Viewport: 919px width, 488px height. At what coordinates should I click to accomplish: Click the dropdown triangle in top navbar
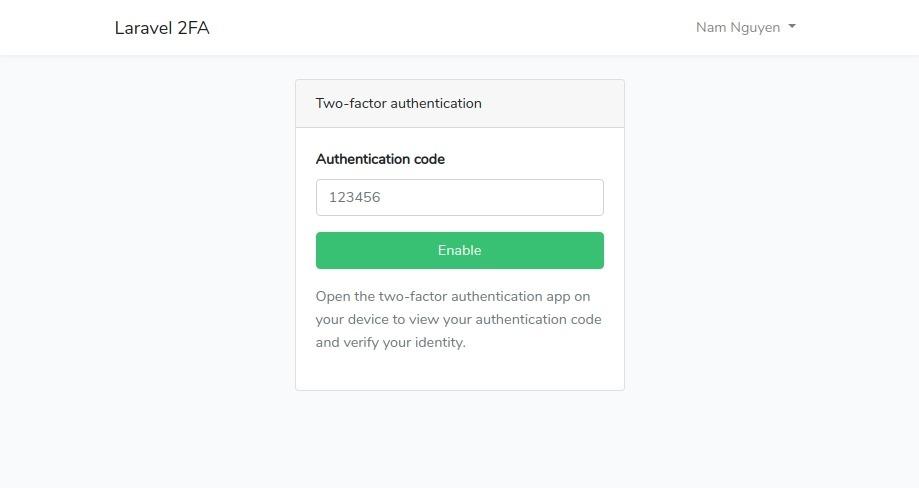tap(792, 27)
